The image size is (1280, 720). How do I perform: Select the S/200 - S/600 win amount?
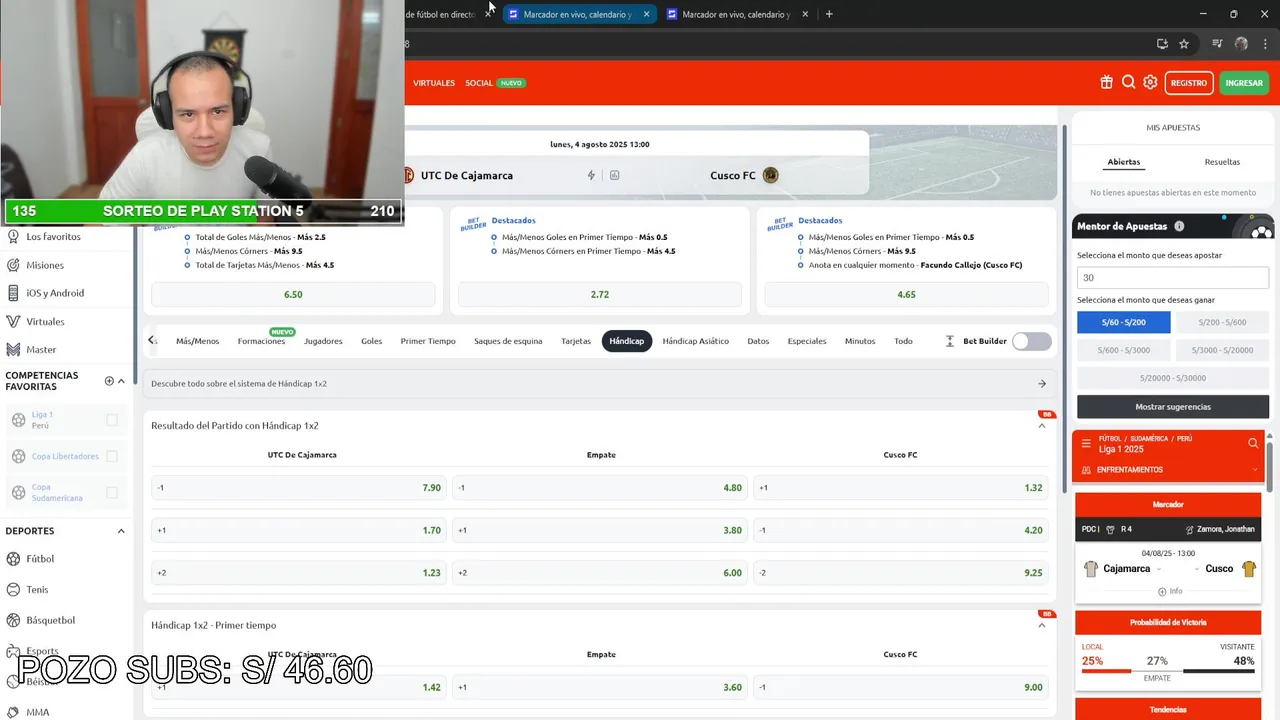coord(1222,322)
